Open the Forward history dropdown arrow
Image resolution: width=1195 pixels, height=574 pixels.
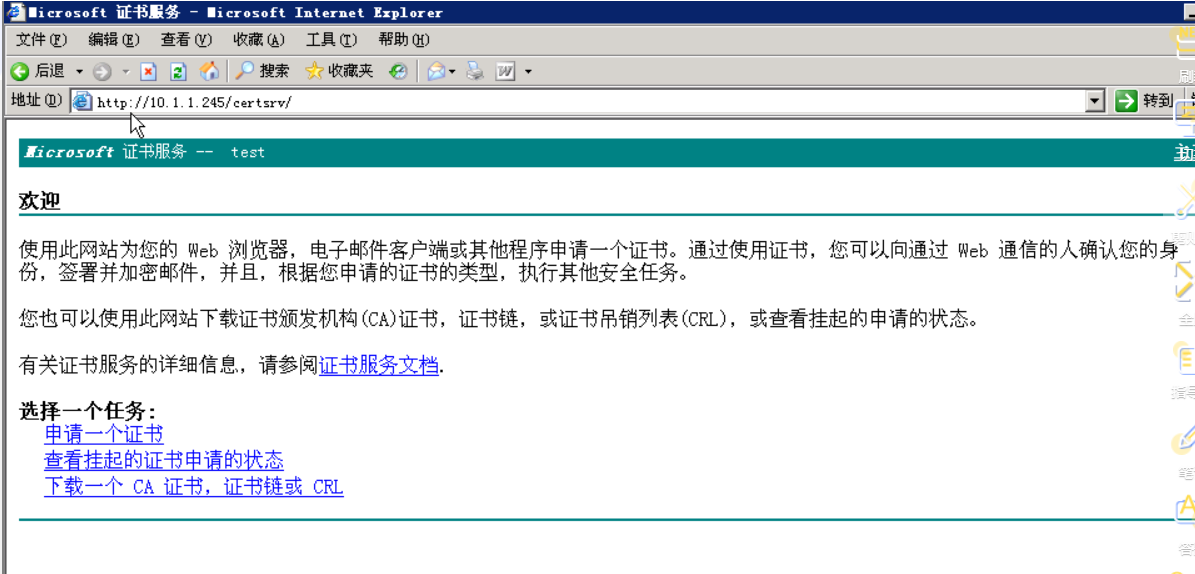pyautogui.click(x=127, y=72)
